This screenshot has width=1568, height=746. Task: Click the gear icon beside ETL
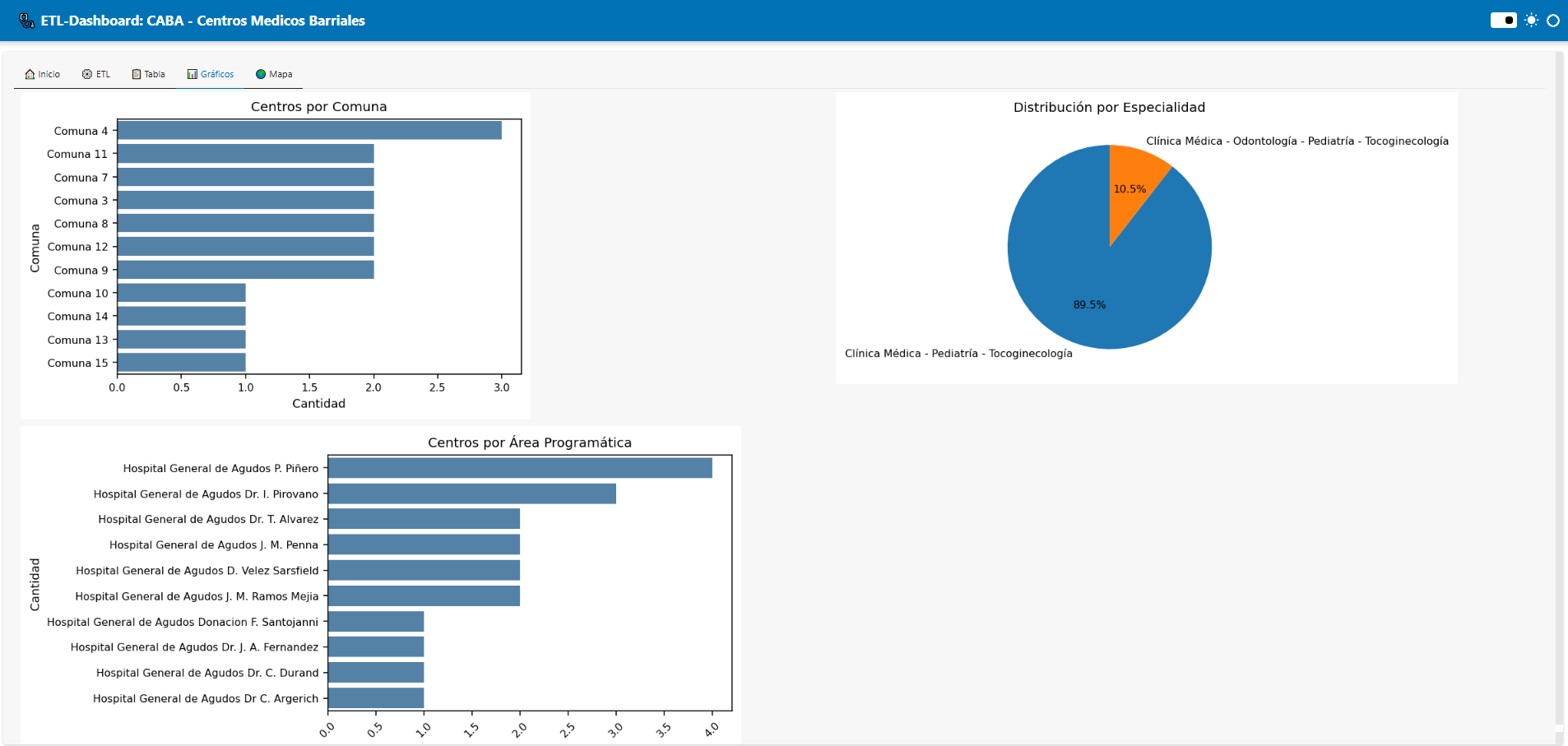tap(87, 74)
